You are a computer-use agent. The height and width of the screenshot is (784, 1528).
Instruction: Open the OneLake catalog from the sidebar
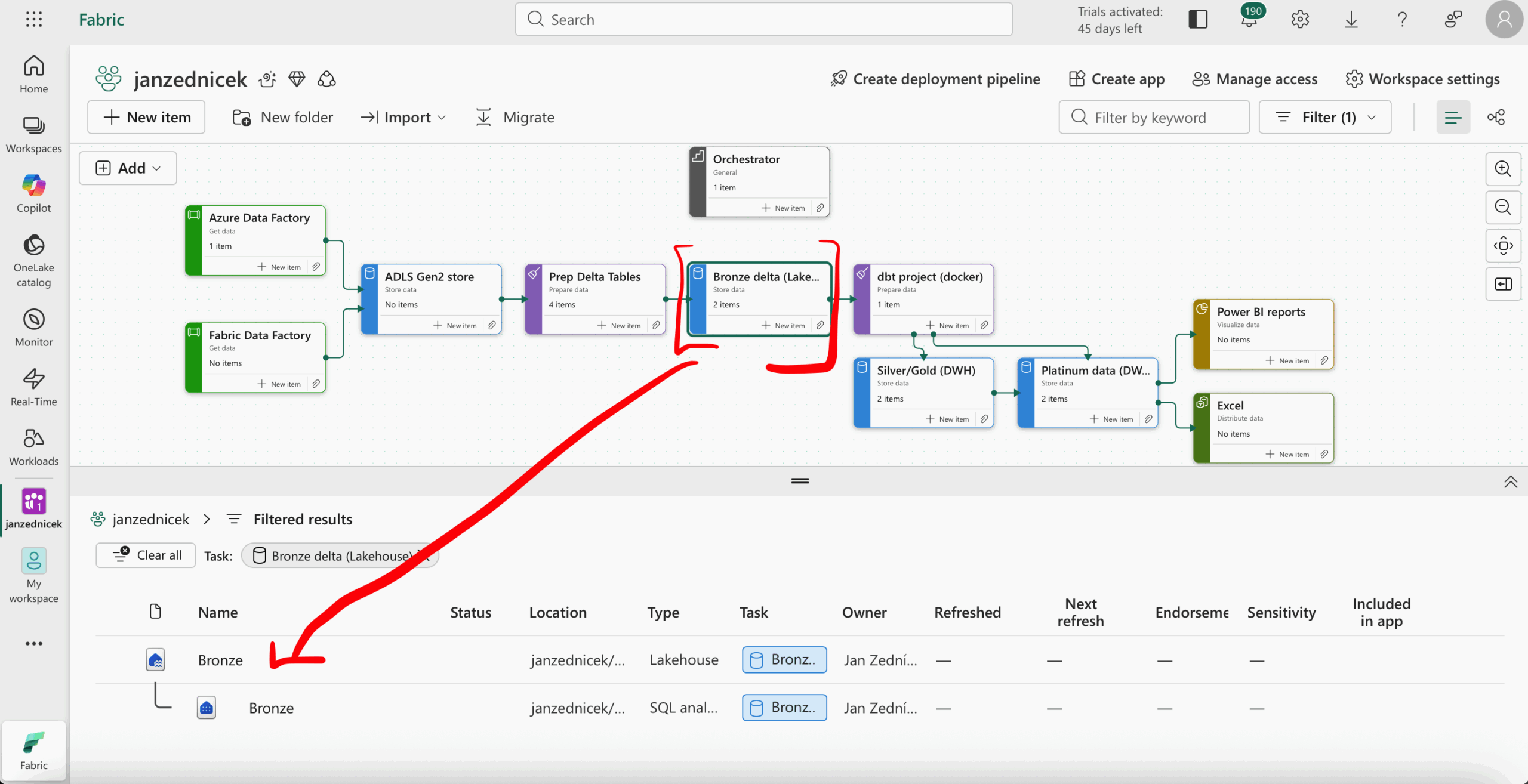click(33, 260)
